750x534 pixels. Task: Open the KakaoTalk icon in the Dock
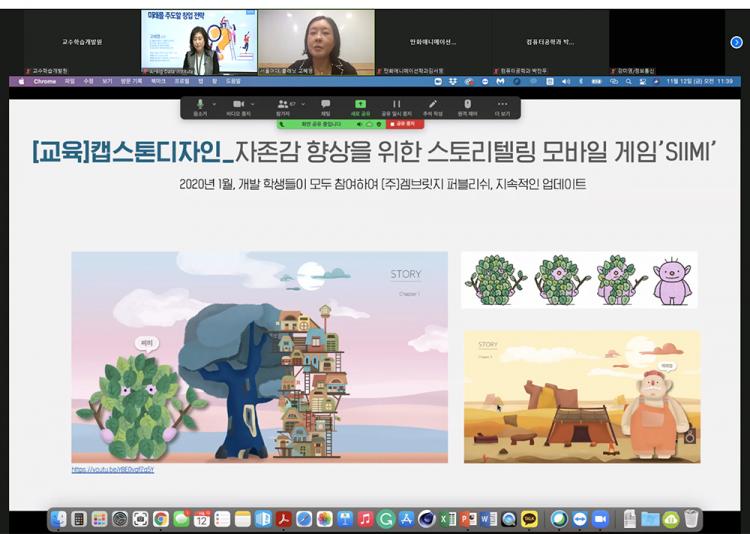[529, 519]
